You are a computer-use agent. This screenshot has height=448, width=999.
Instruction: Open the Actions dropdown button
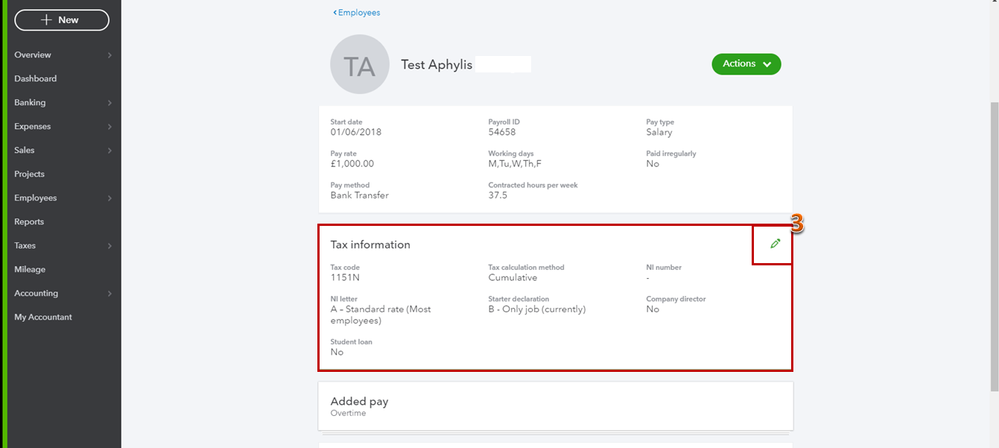746,64
